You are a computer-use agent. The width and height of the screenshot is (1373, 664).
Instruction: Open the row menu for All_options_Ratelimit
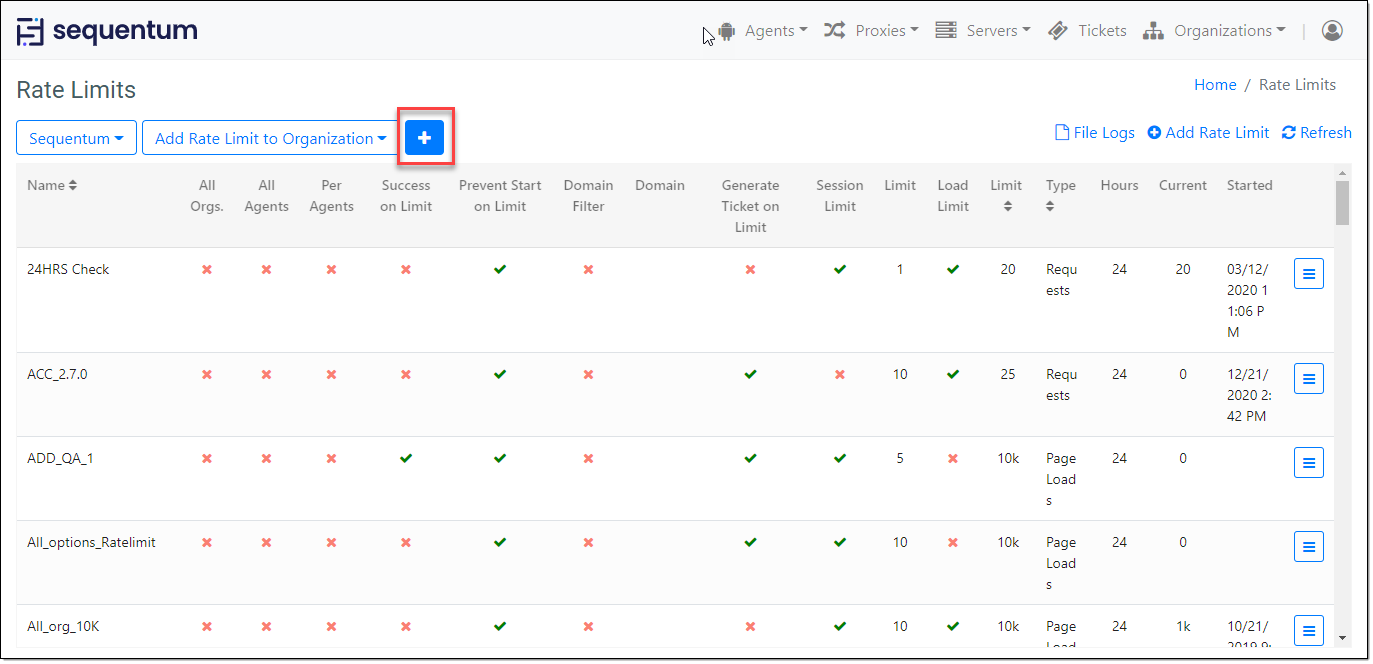(x=1308, y=546)
